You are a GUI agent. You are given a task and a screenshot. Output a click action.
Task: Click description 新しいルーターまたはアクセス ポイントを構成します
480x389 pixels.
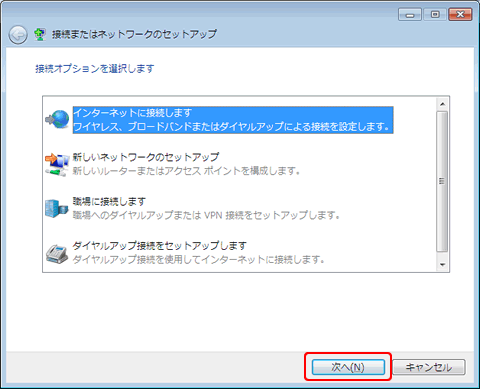(x=186, y=171)
